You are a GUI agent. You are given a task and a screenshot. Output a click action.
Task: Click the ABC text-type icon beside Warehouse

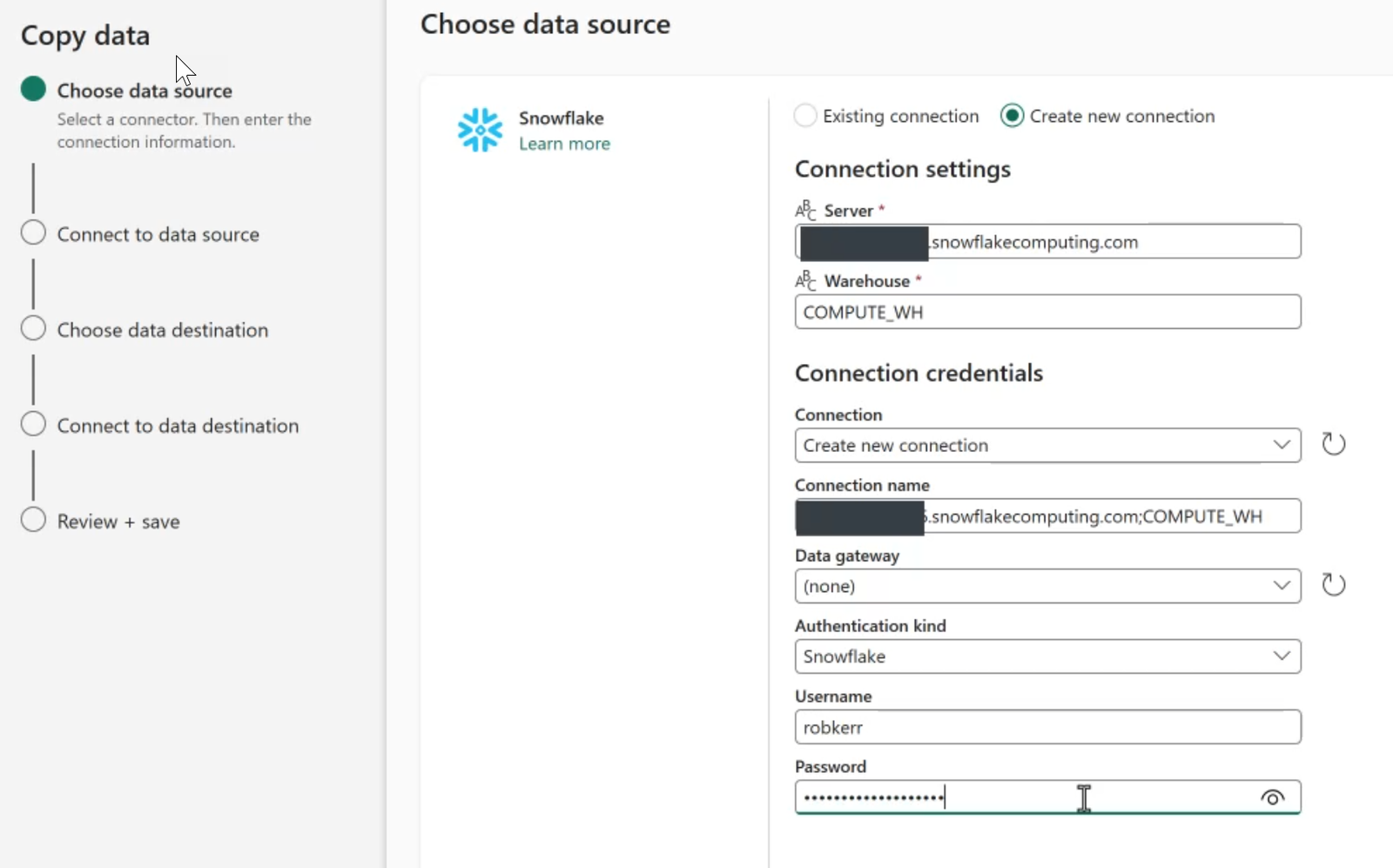click(x=805, y=280)
